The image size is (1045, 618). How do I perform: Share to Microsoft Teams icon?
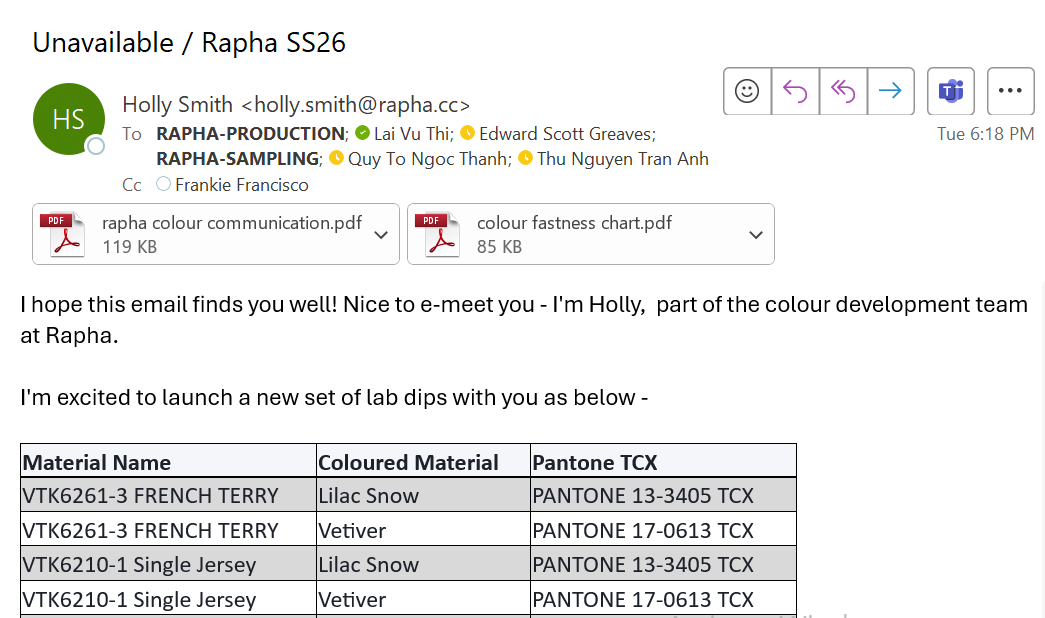pyautogui.click(x=951, y=91)
